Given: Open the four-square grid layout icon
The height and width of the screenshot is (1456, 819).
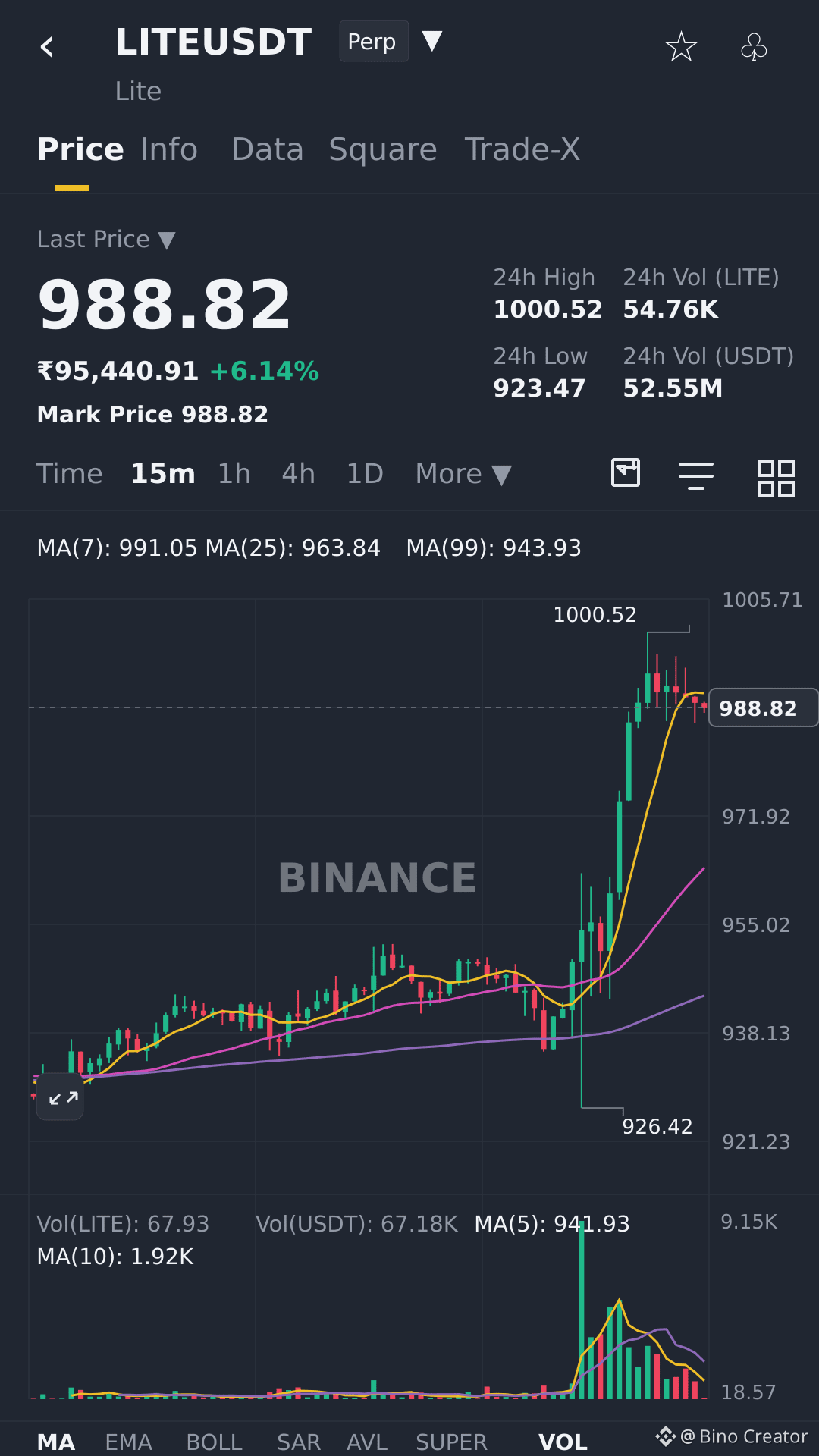Looking at the screenshot, I should point(776,479).
